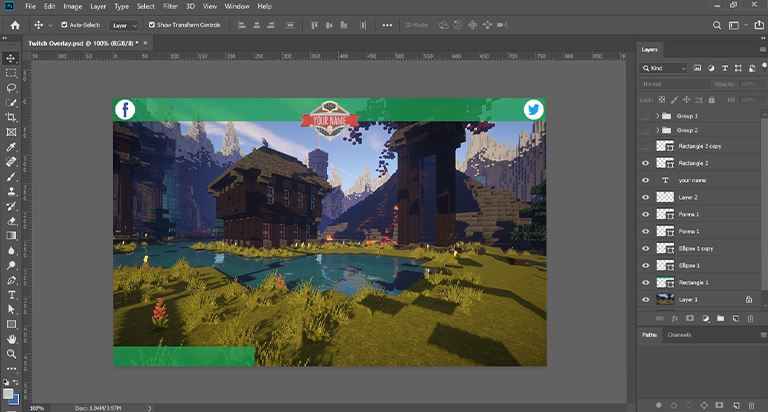Click the create new group folder icon
Viewport: 768px width, 412px height.
pyautogui.click(x=720, y=319)
